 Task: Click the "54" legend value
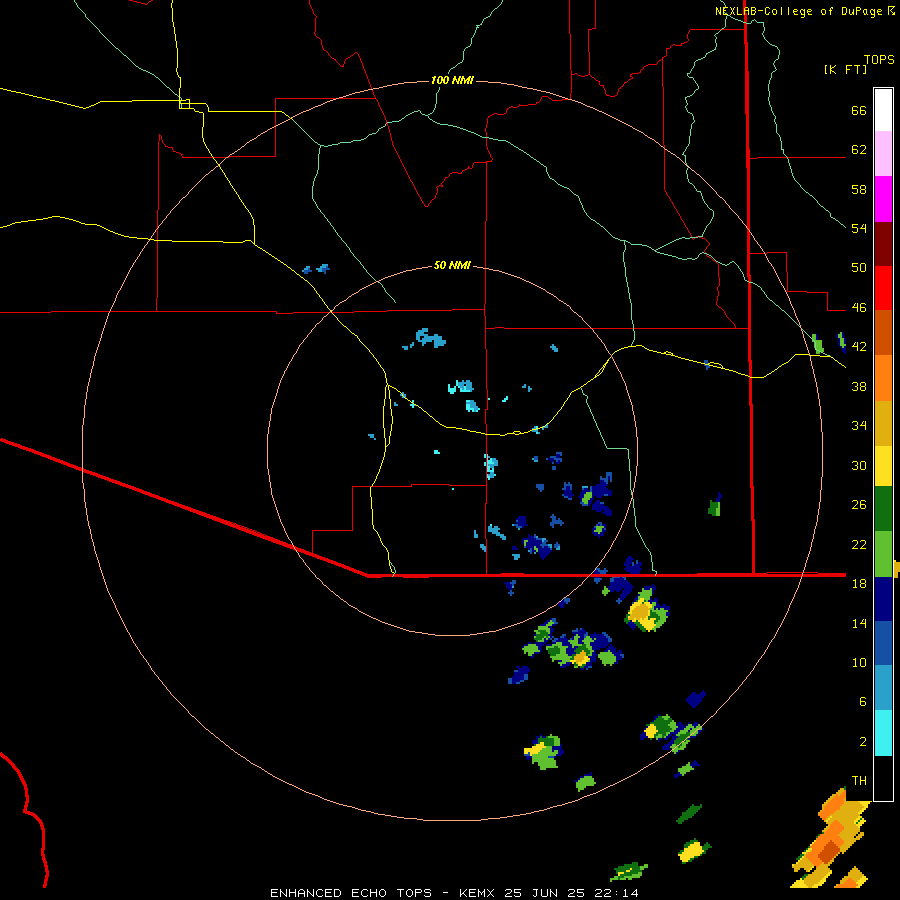859,228
